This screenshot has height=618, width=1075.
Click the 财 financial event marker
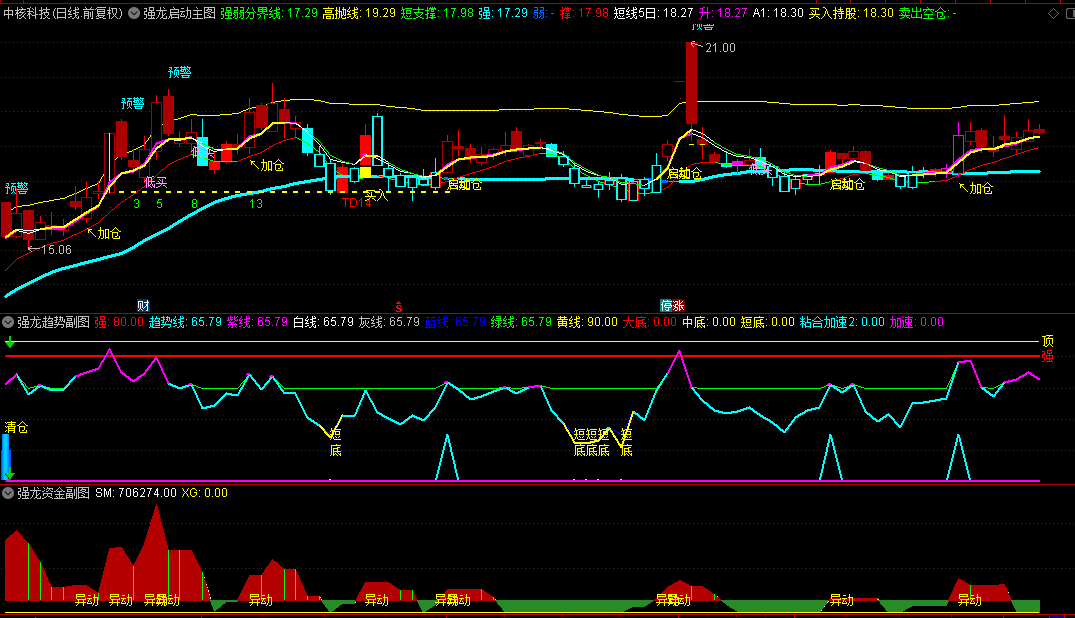(143, 305)
